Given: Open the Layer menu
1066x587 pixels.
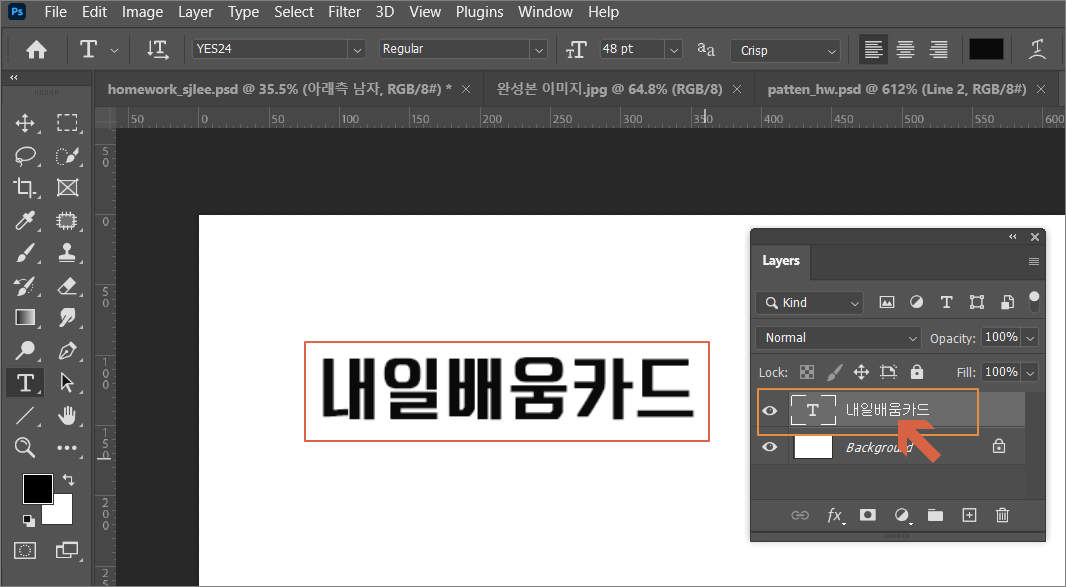Looking at the screenshot, I should tap(195, 12).
